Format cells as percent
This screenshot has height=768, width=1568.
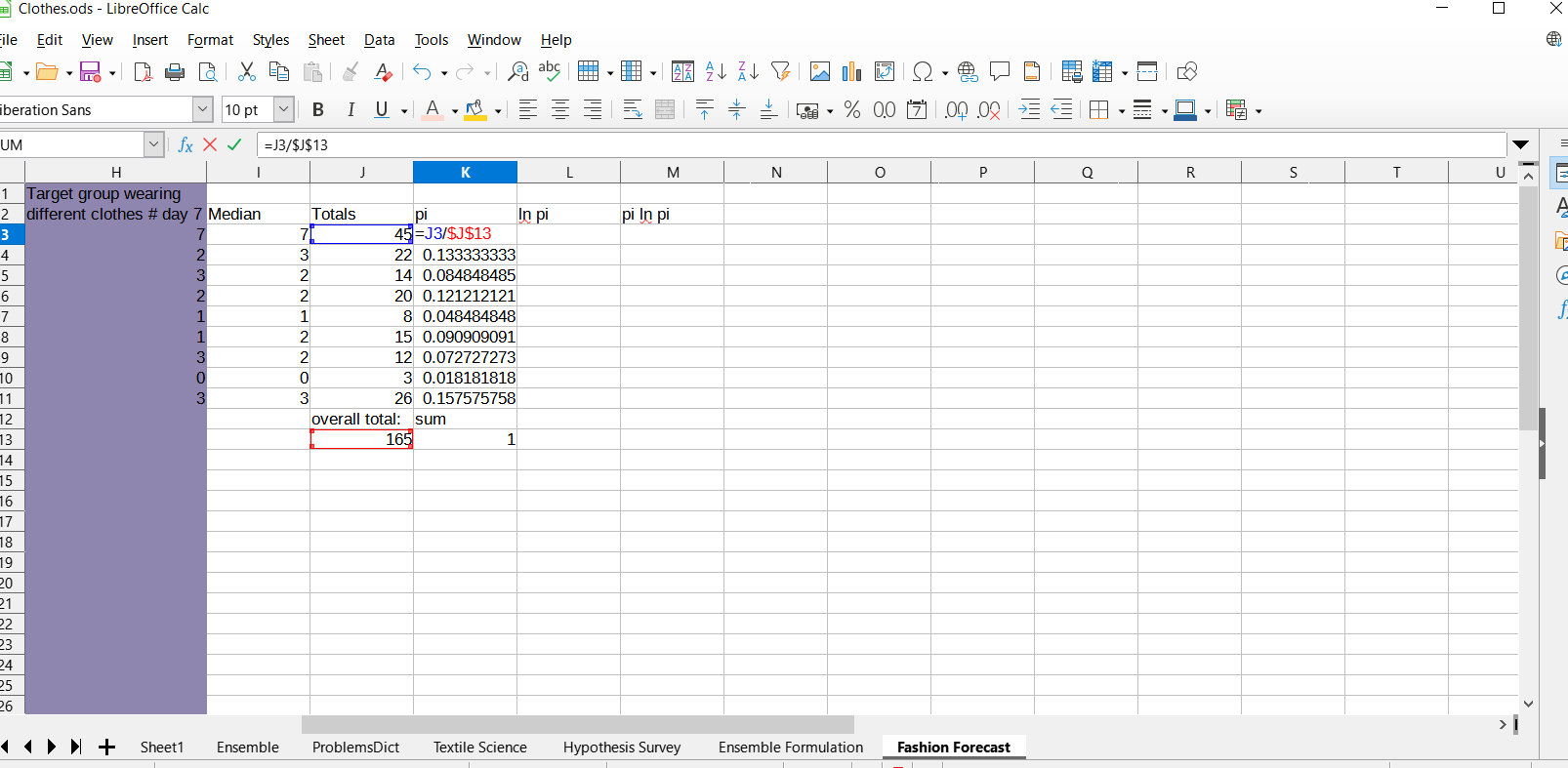852,110
